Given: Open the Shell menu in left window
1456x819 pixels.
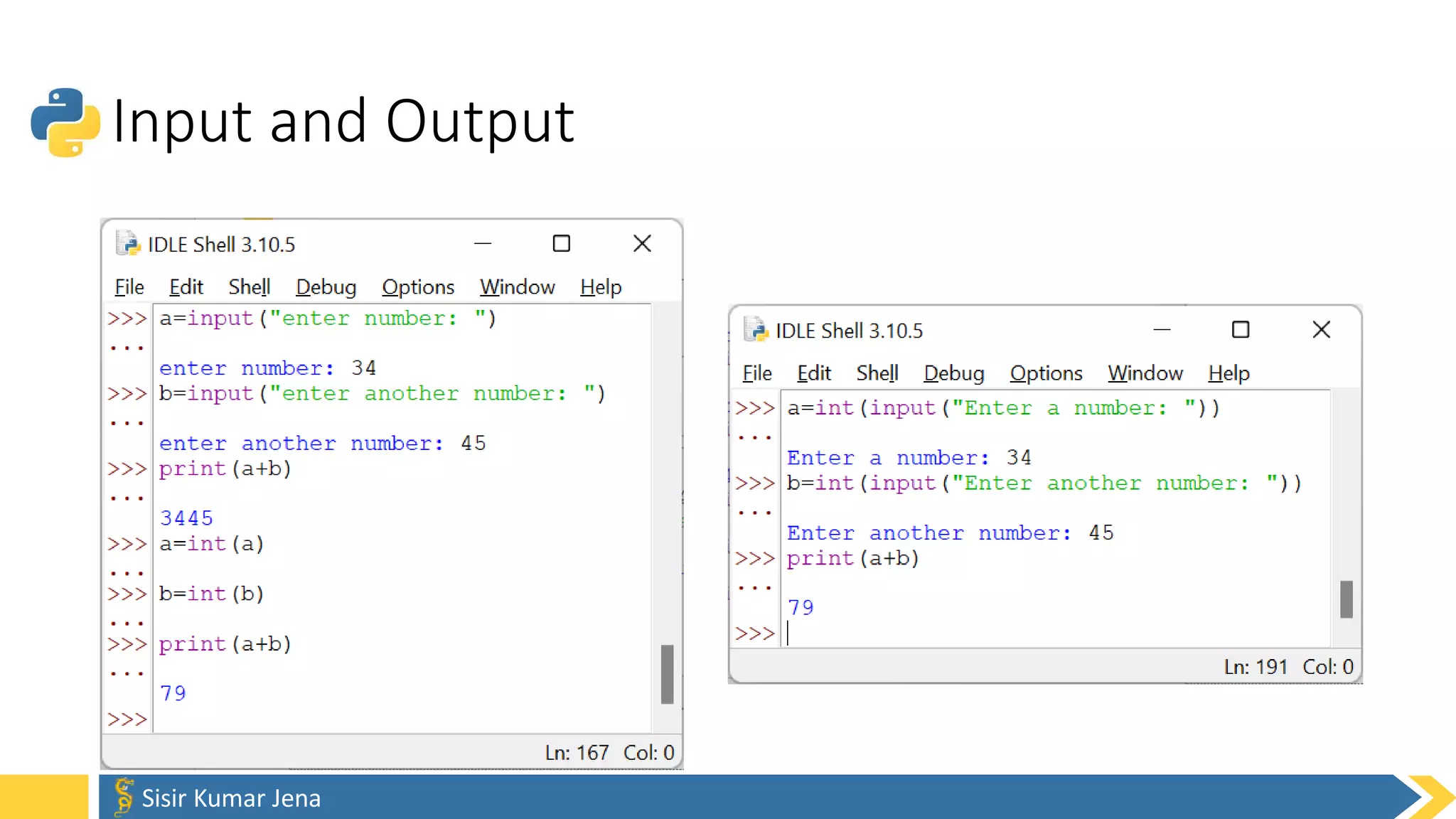Looking at the screenshot, I should (249, 287).
